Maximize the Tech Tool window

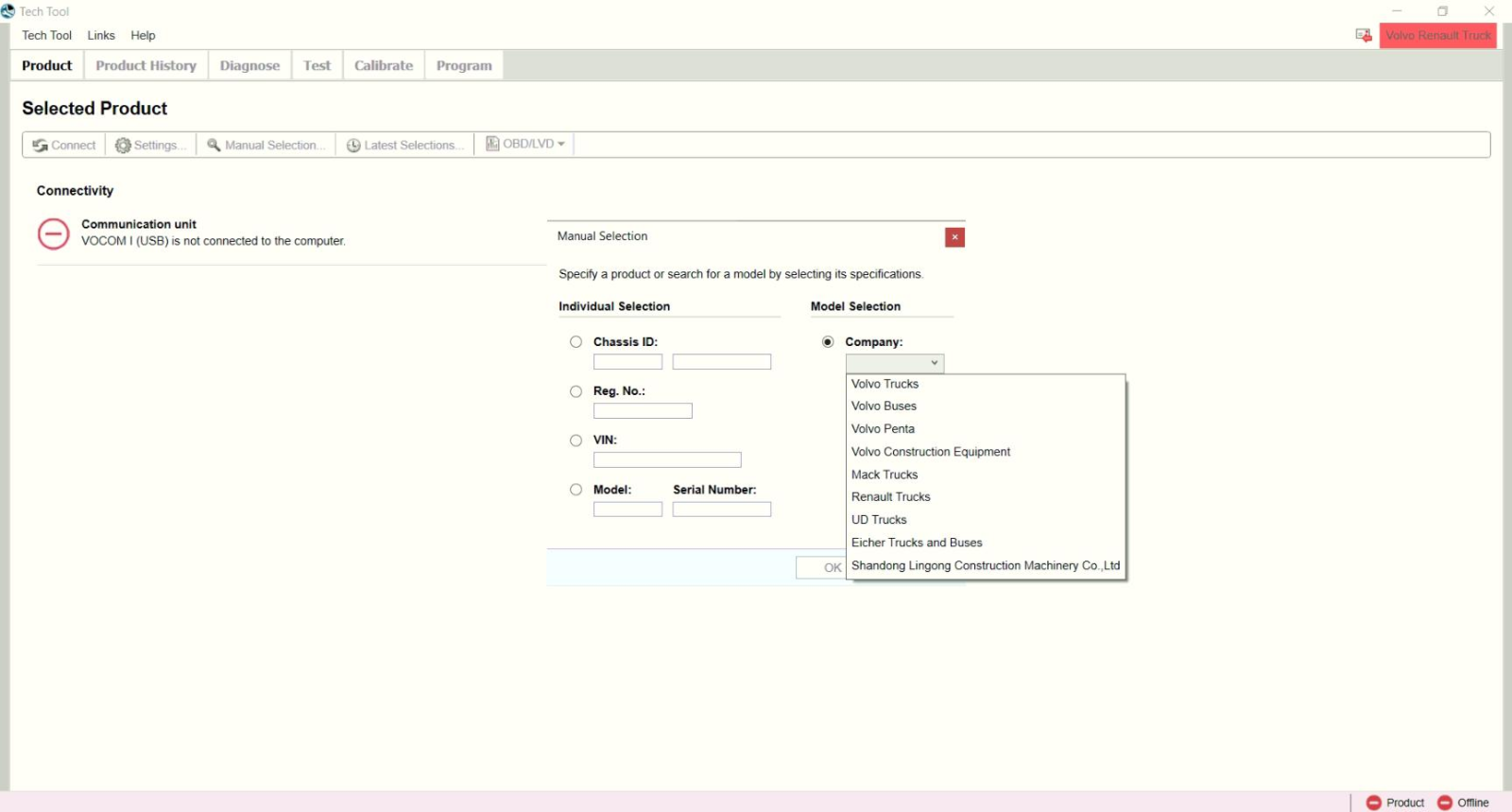(x=1443, y=11)
